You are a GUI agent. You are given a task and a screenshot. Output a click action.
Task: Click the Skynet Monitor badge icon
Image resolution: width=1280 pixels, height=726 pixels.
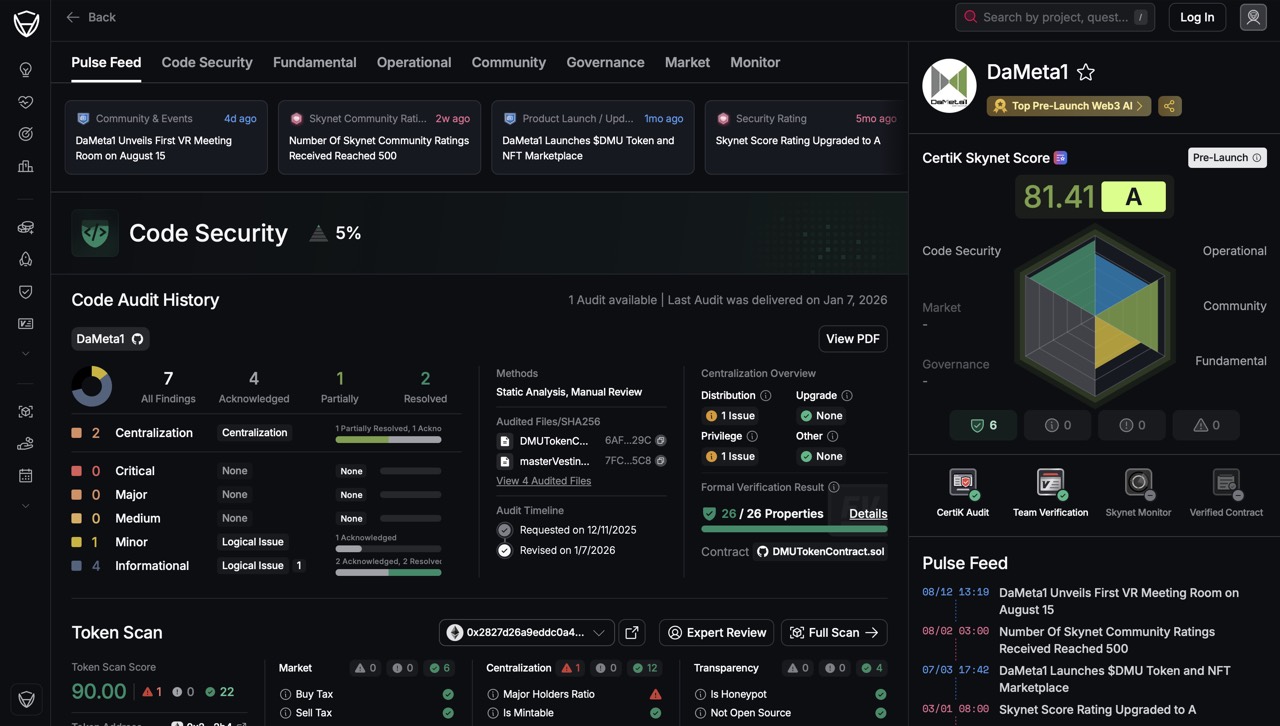1138,483
